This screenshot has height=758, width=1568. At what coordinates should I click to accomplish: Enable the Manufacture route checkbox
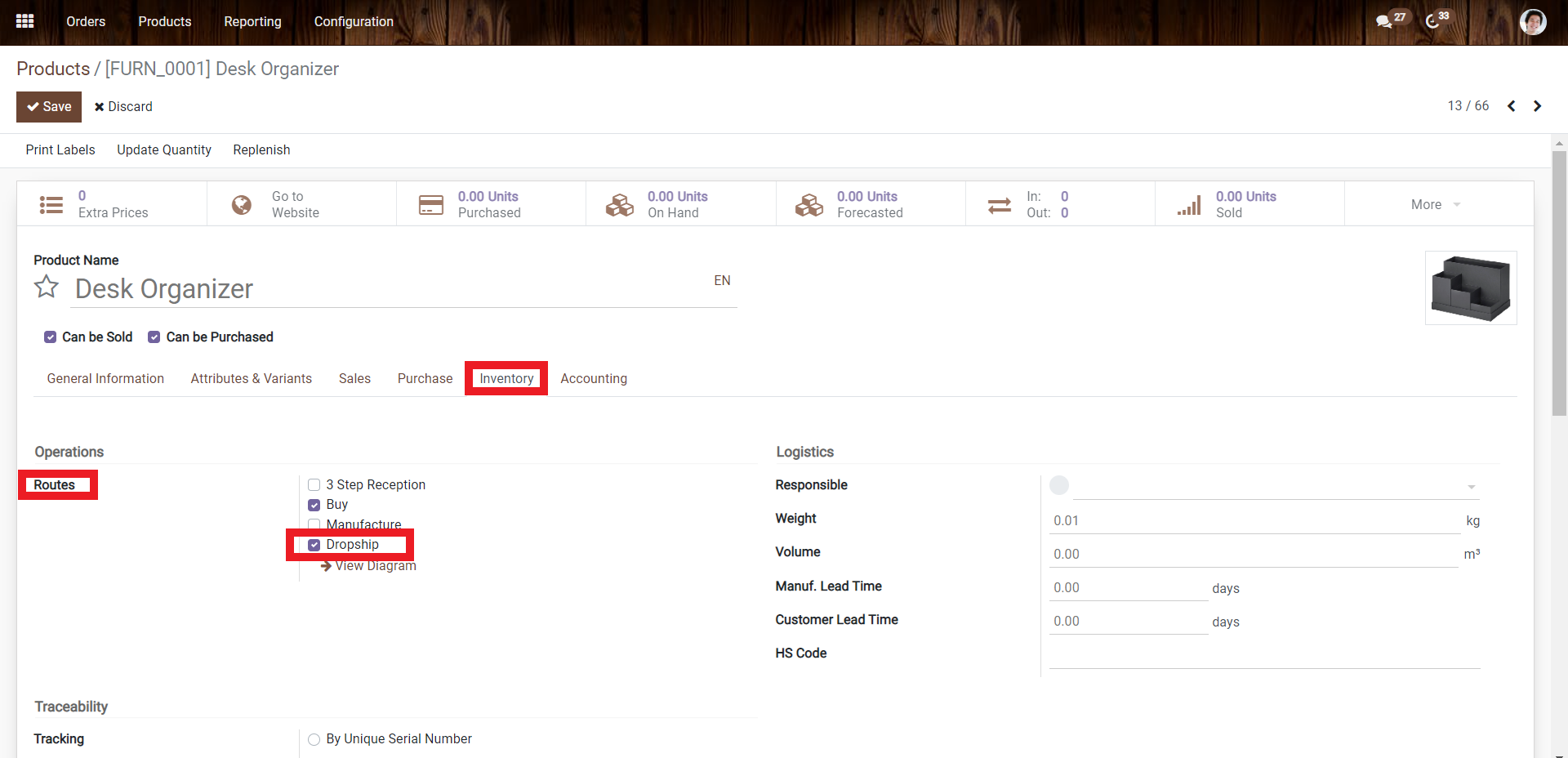tap(314, 524)
